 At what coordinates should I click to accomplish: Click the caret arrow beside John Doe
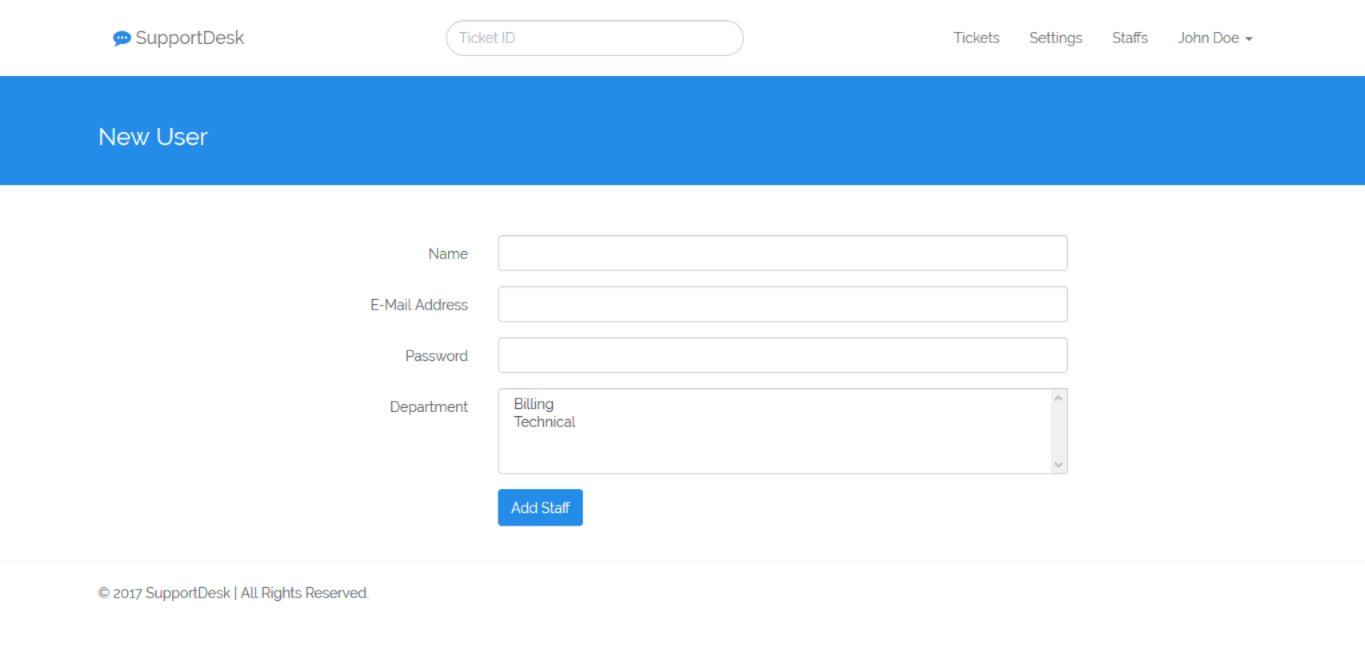(1249, 39)
